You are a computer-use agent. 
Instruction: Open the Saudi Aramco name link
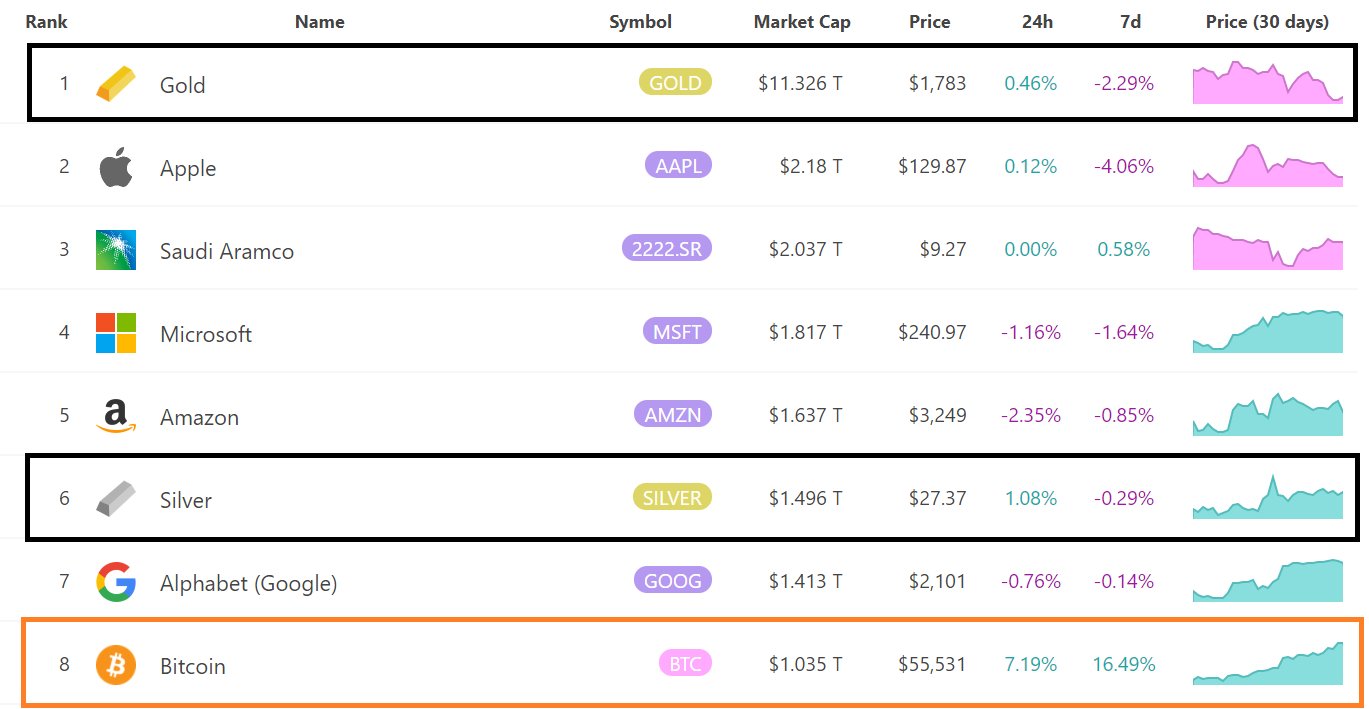point(227,251)
